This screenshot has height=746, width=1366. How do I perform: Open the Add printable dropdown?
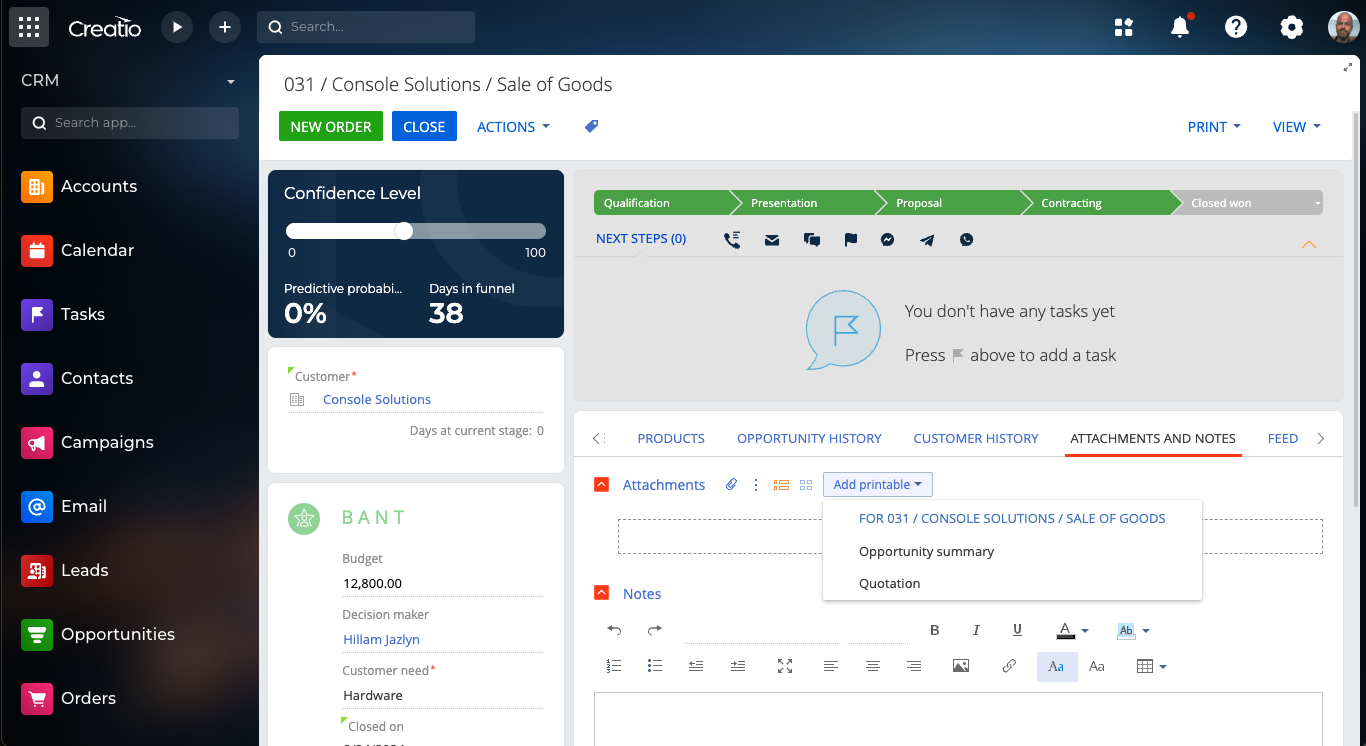point(878,484)
